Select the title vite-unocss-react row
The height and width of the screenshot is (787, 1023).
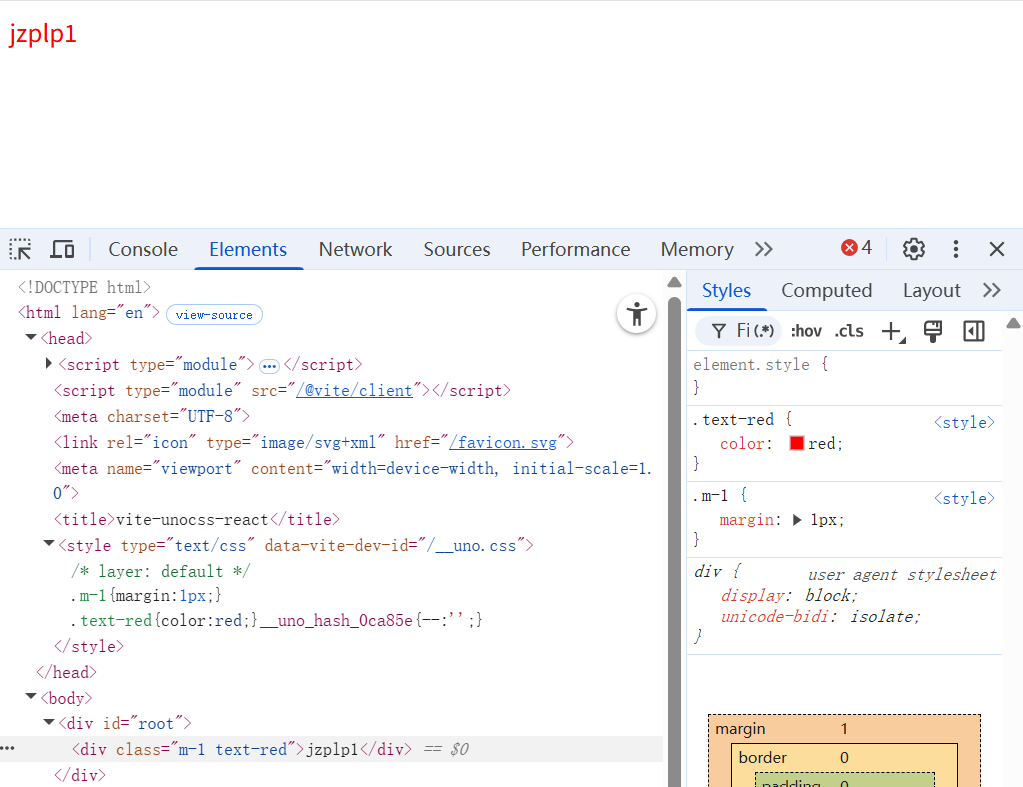tap(196, 519)
